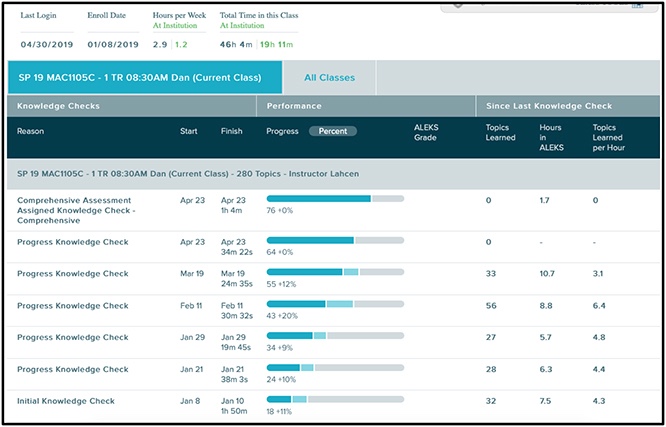Screen dimensions: 666x427
Task: Click the 43 +20% progress bar
Action: point(335,304)
